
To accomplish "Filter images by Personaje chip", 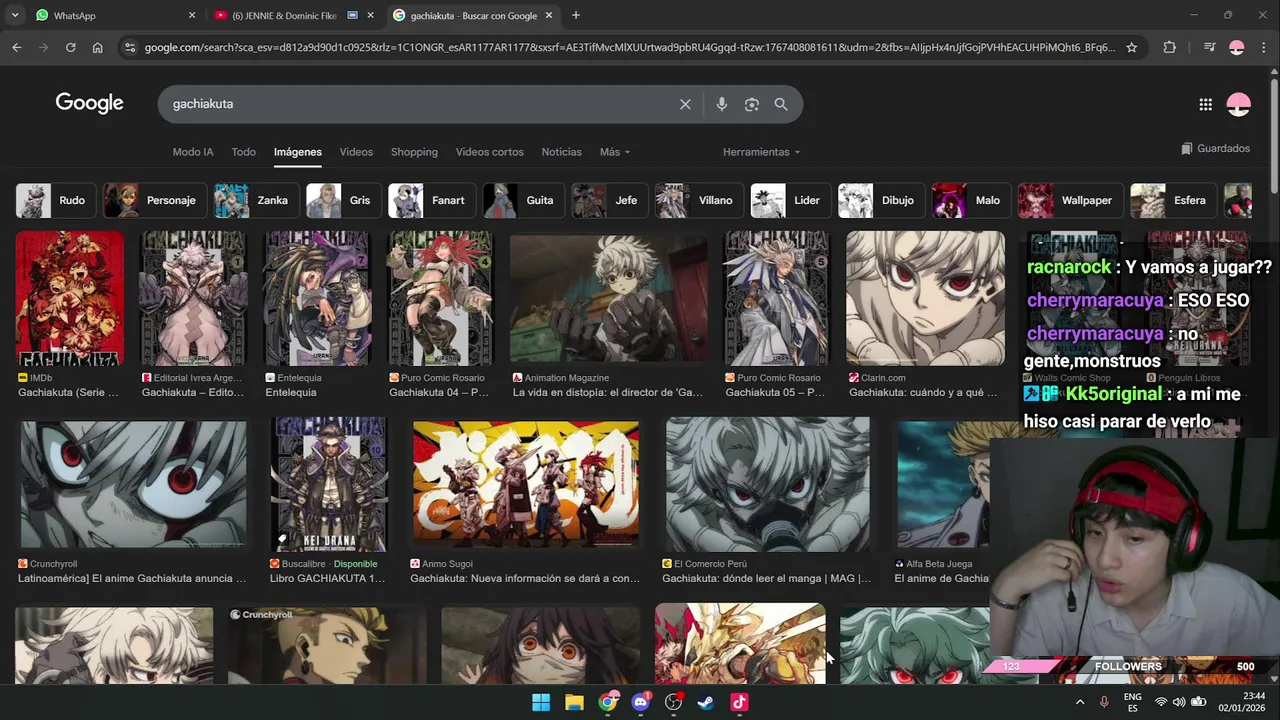I will 154,200.
